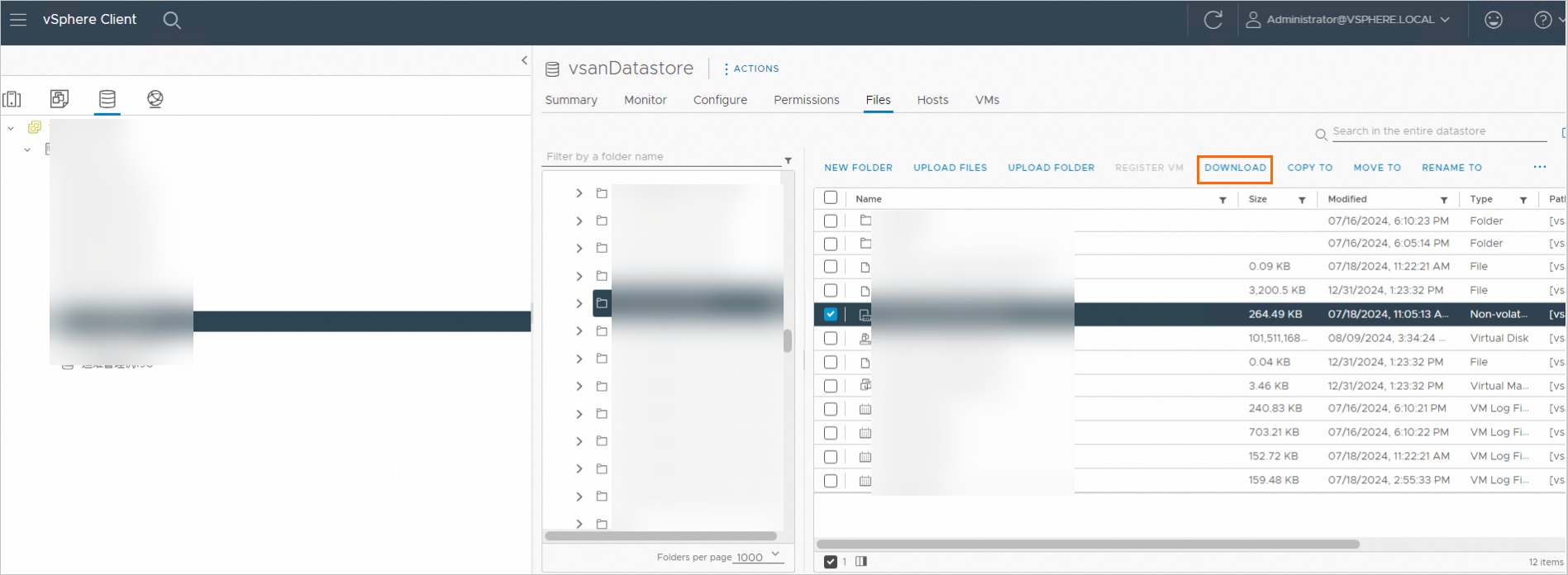The height and width of the screenshot is (575, 1568).
Task: Open the datastore ACTIONS menu
Action: click(x=751, y=69)
